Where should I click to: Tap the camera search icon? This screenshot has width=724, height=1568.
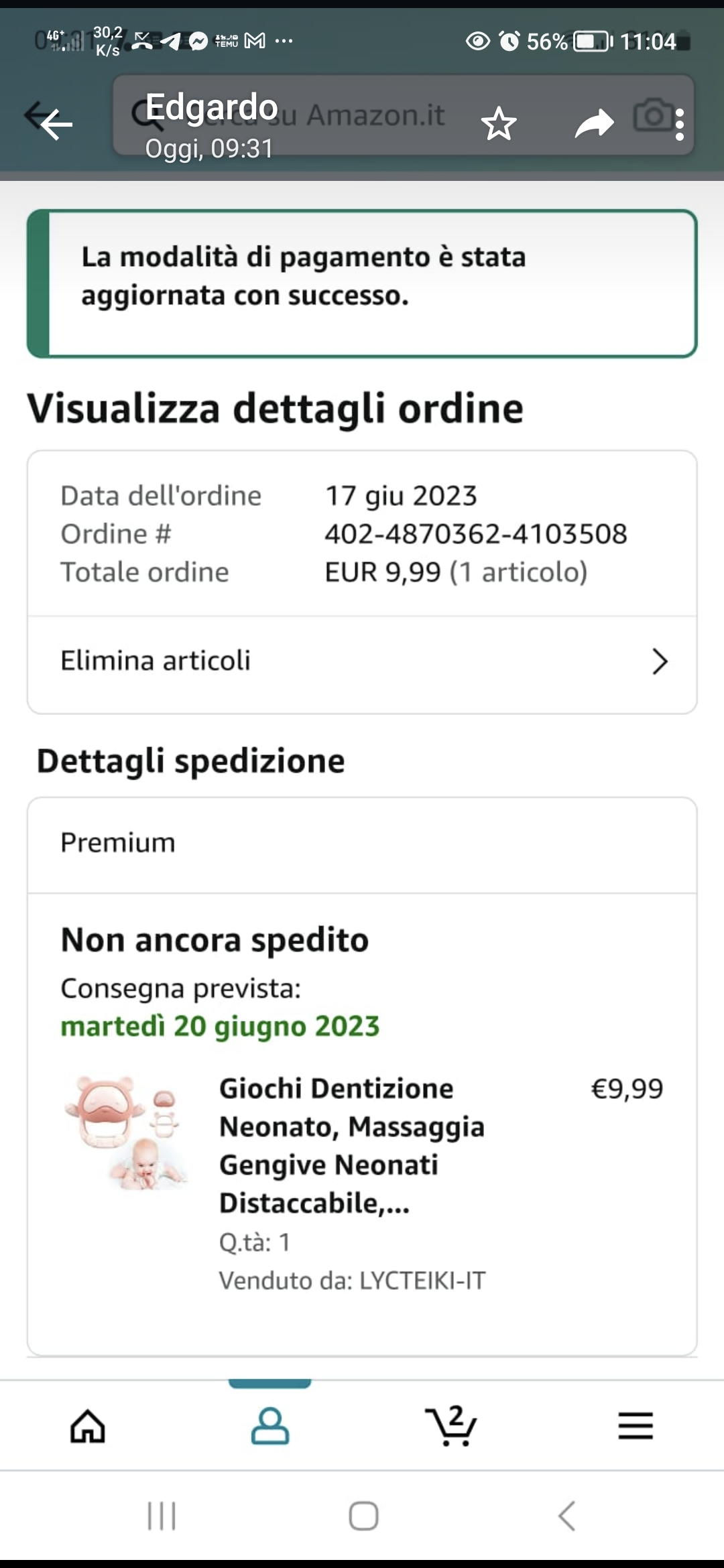652,115
